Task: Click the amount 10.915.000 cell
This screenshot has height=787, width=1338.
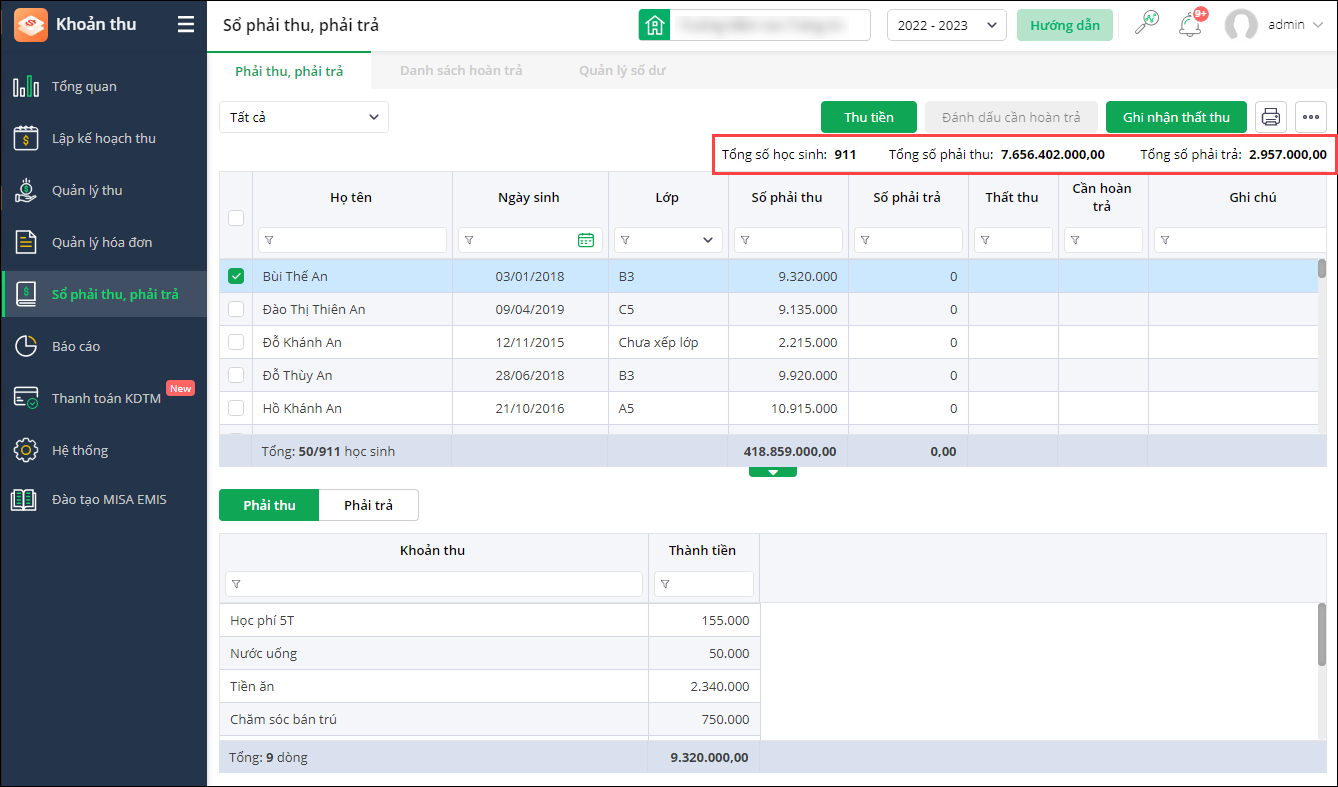Action: tap(788, 408)
